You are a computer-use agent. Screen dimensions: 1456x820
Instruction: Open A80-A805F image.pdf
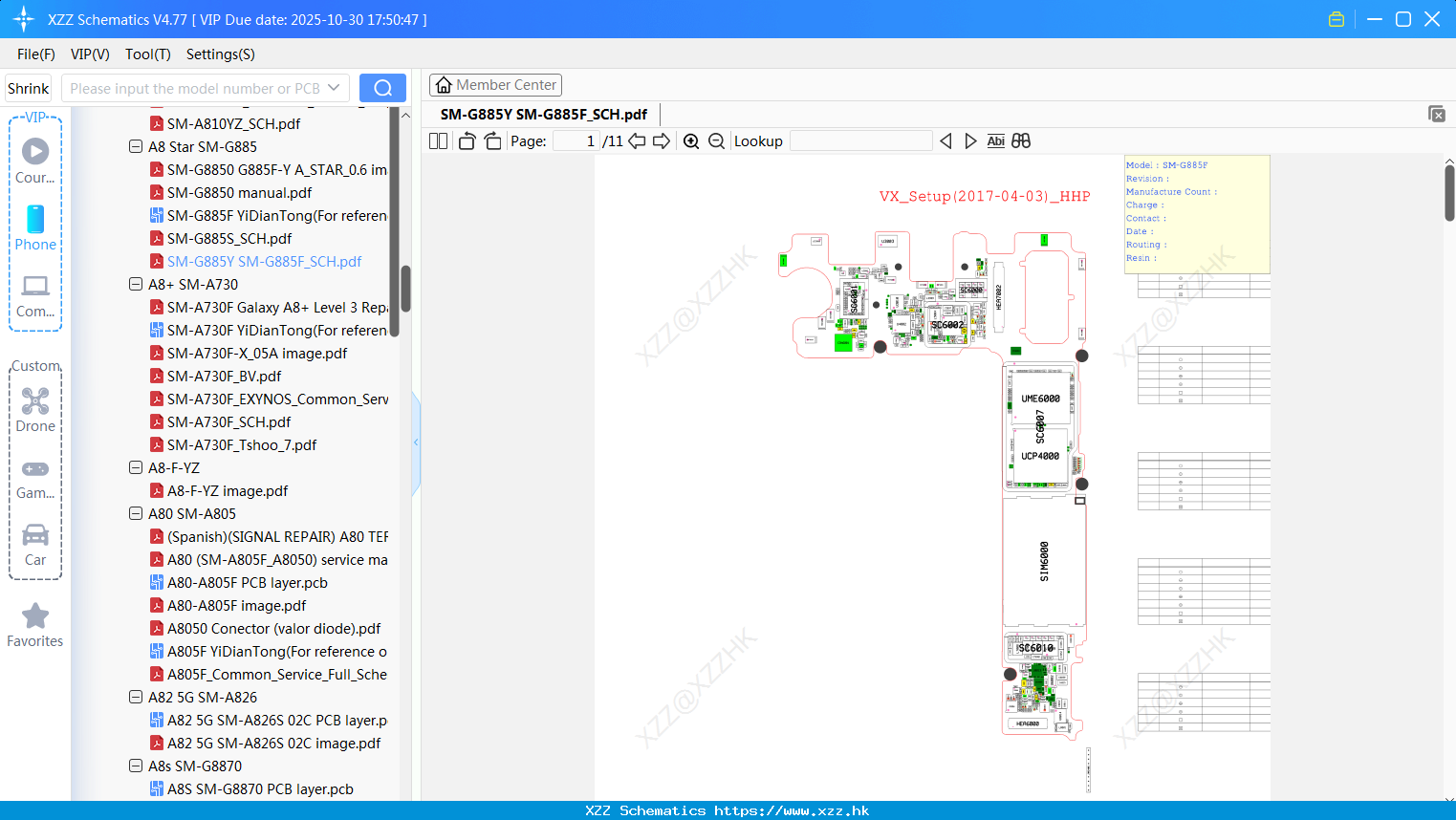click(x=228, y=606)
